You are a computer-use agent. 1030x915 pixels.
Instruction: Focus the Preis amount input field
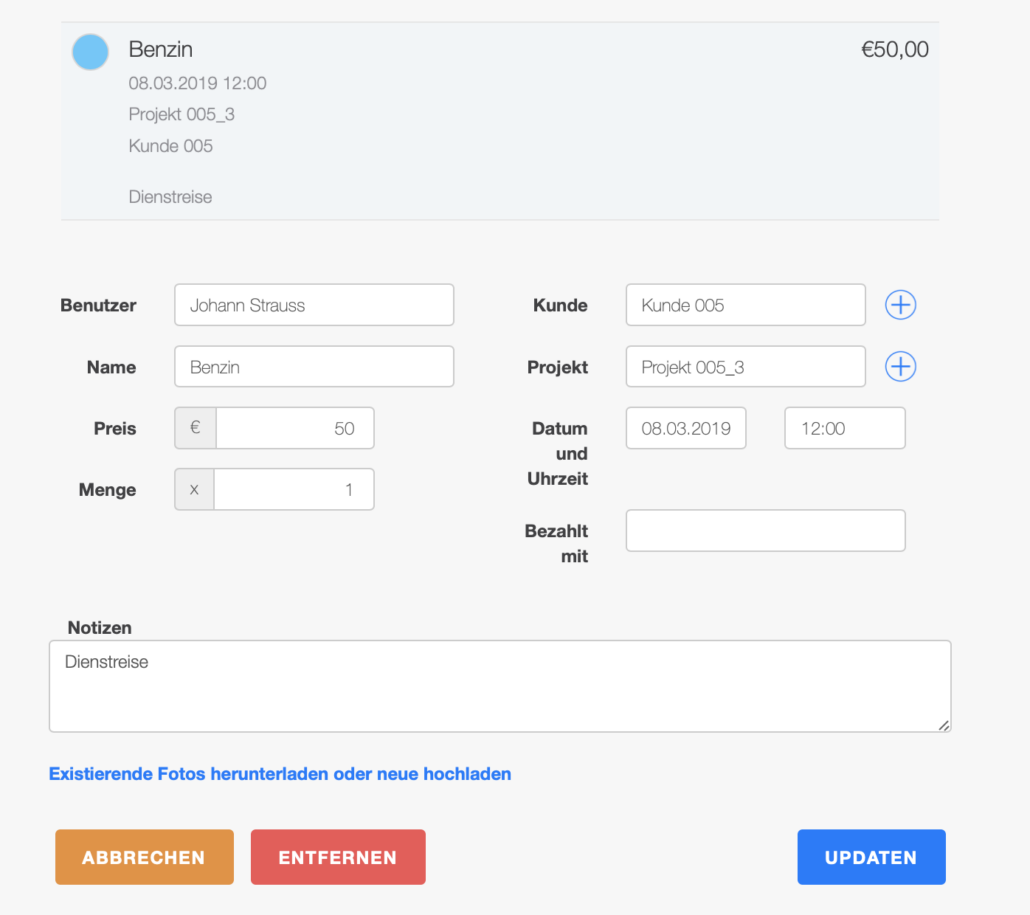294,428
